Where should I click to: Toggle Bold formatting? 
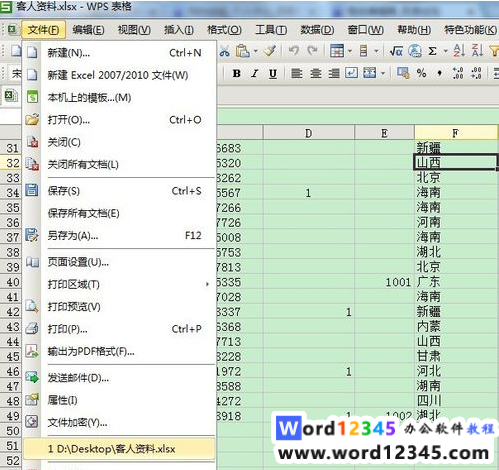[237, 73]
